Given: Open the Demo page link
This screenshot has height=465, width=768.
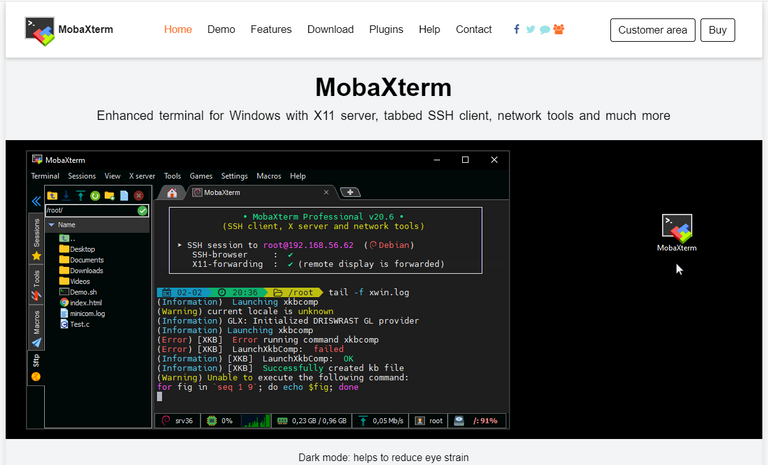Looking at the screenshot, I should [x=221, y=29].
